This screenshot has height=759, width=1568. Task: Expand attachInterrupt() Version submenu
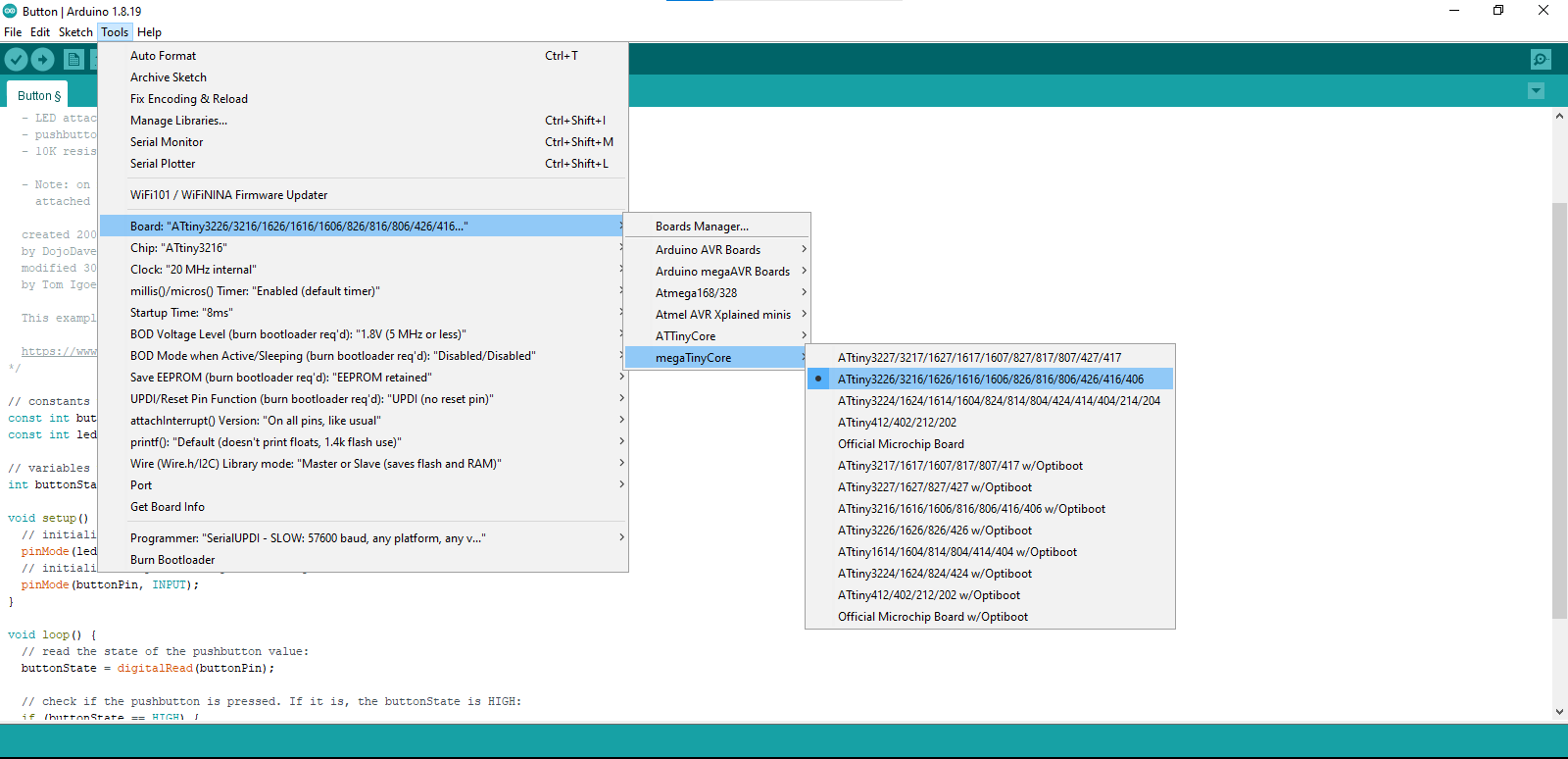(x=363, y=421)
